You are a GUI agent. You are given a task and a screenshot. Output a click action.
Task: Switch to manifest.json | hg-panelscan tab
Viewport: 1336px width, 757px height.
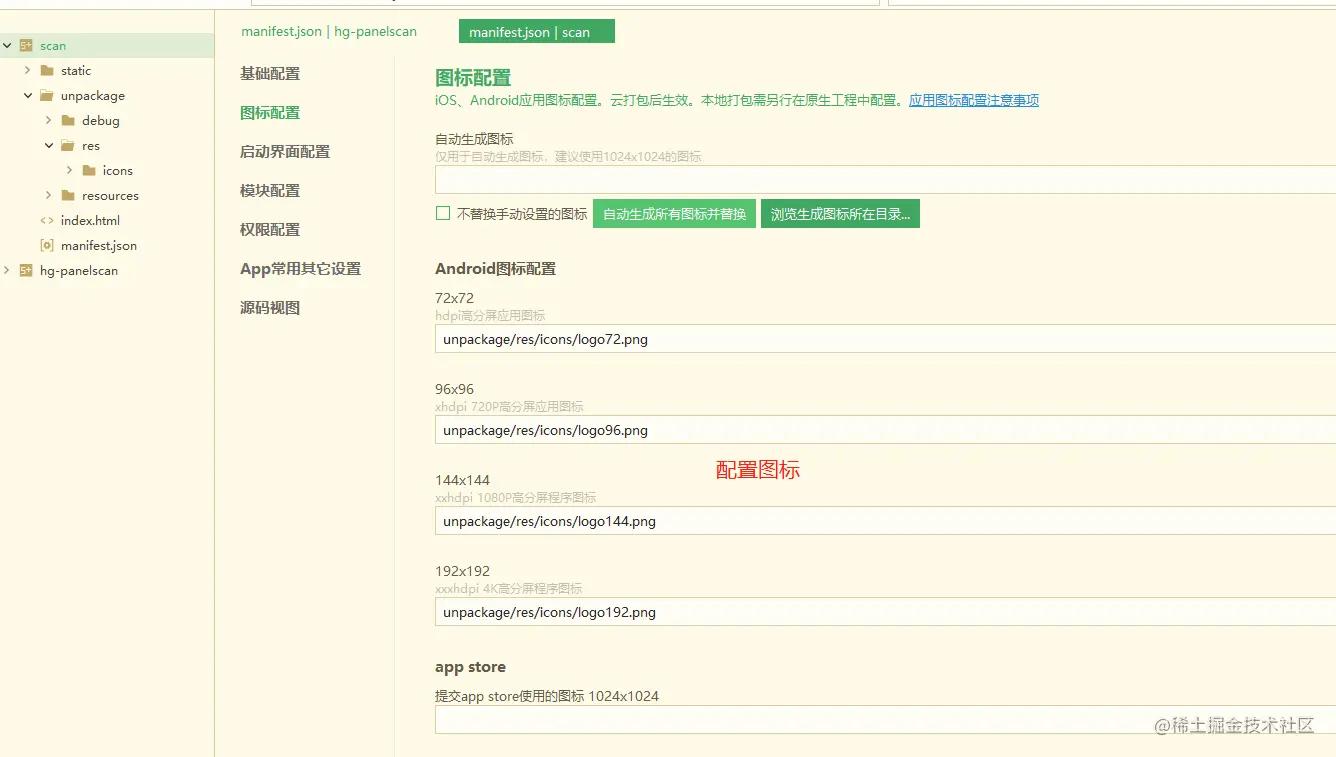coord(329,32)
